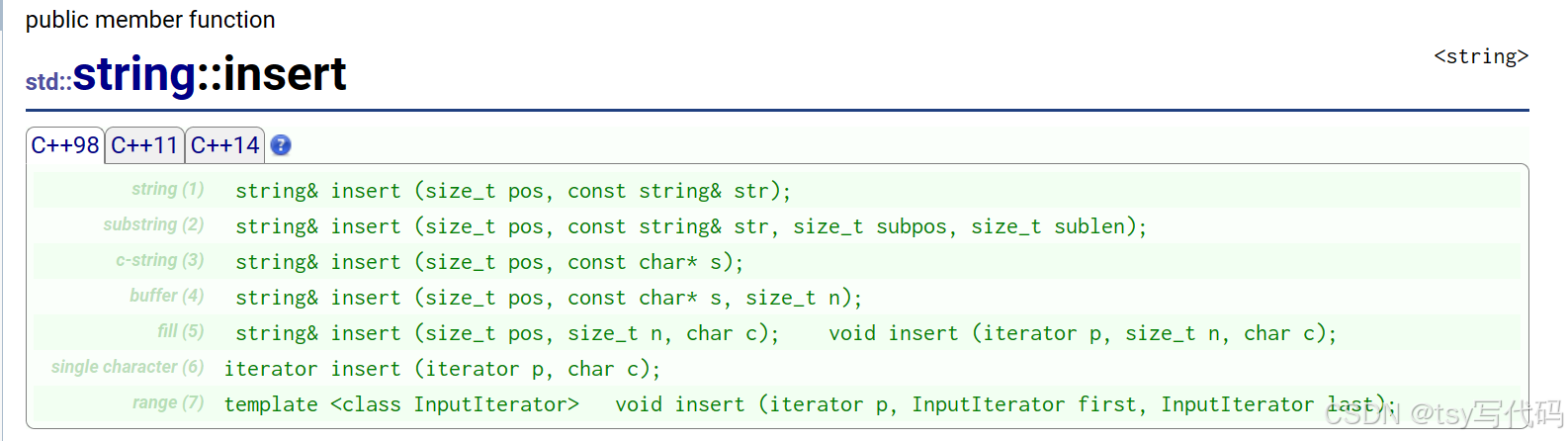Select the range (7) overload label
This screenshot has height=441, width=1568.
[168, 402]
